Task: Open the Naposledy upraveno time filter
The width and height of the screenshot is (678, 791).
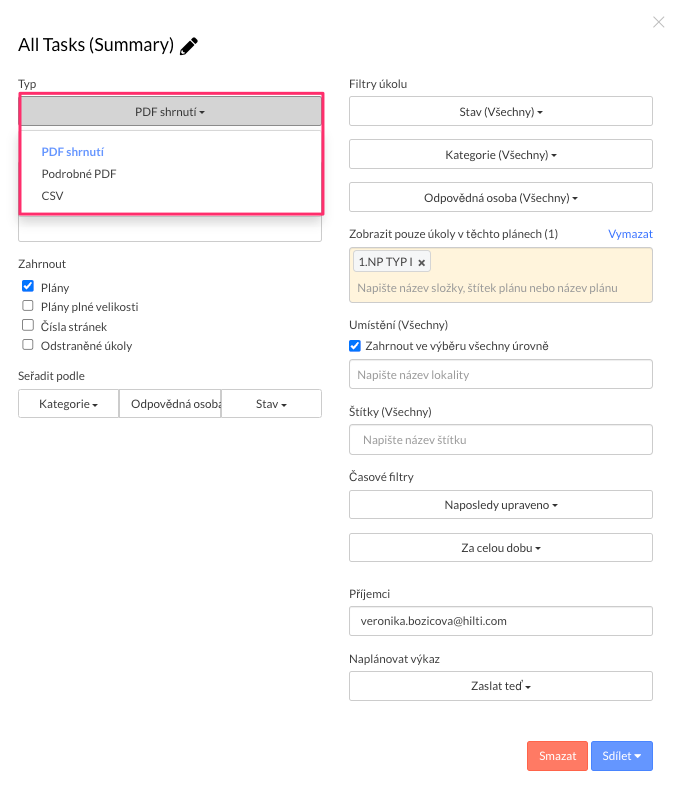Action: [500, 505]
